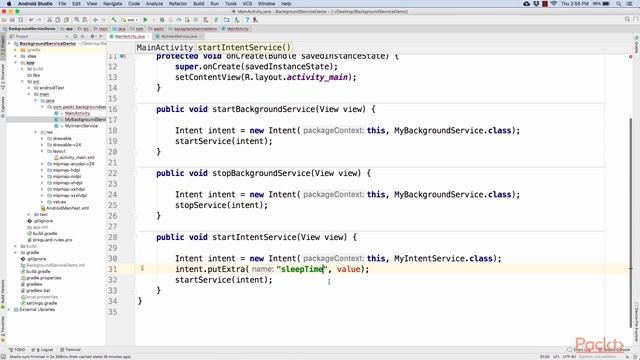The width and height of the screenshot is (640, 360).
Task: Expand the drawable folder node
Action: click(x=42, y=138)
